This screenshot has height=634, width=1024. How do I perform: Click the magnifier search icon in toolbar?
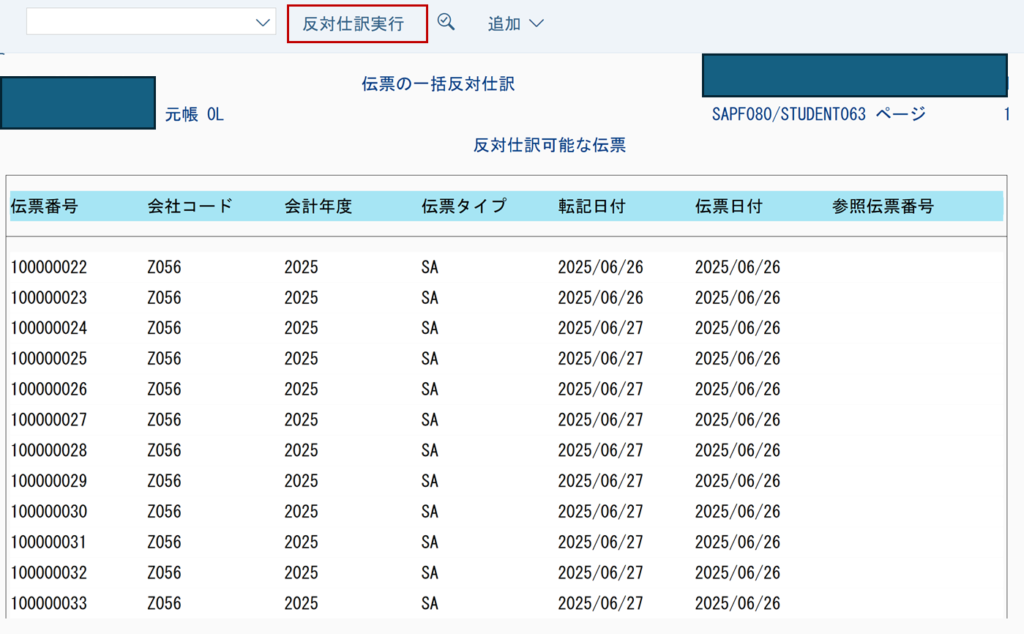(446, 23)
